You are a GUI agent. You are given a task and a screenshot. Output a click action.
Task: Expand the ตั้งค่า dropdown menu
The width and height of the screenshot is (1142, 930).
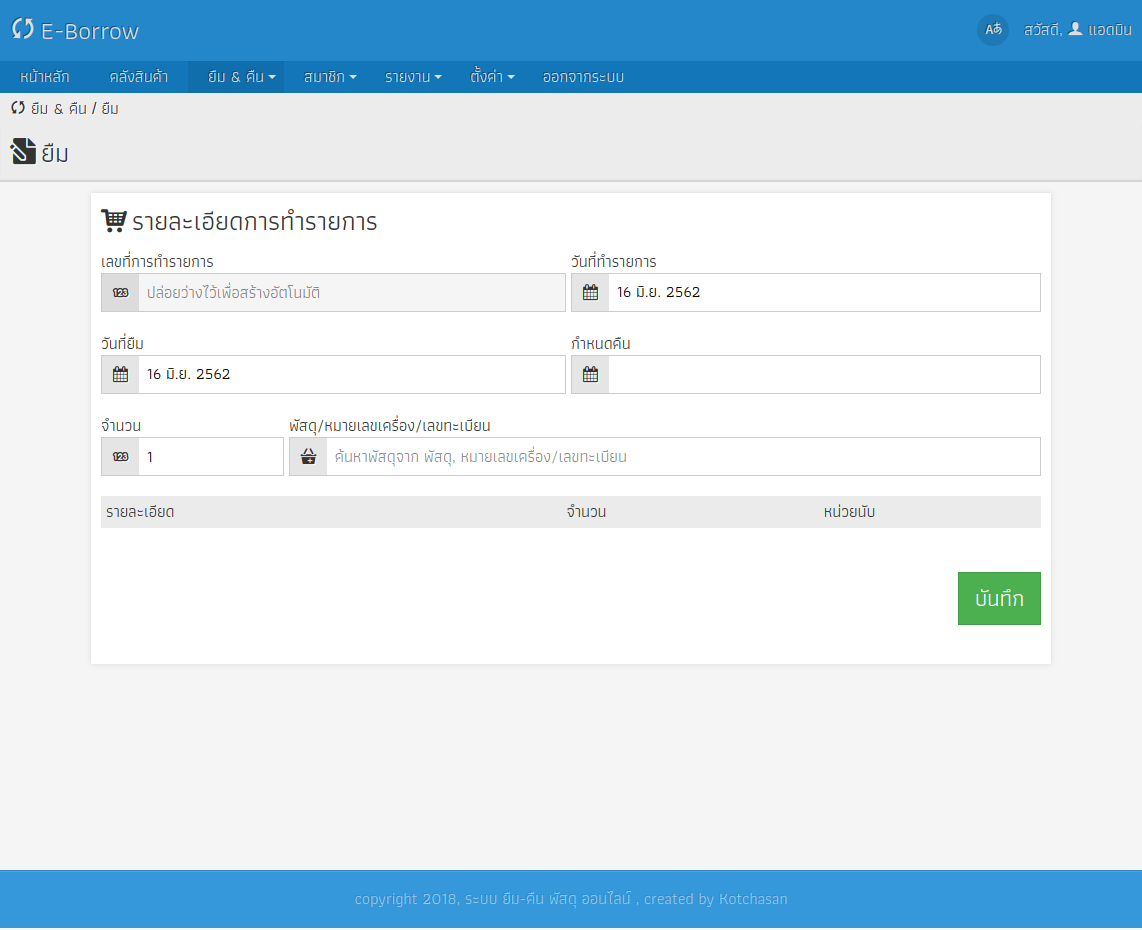point(492,76)
